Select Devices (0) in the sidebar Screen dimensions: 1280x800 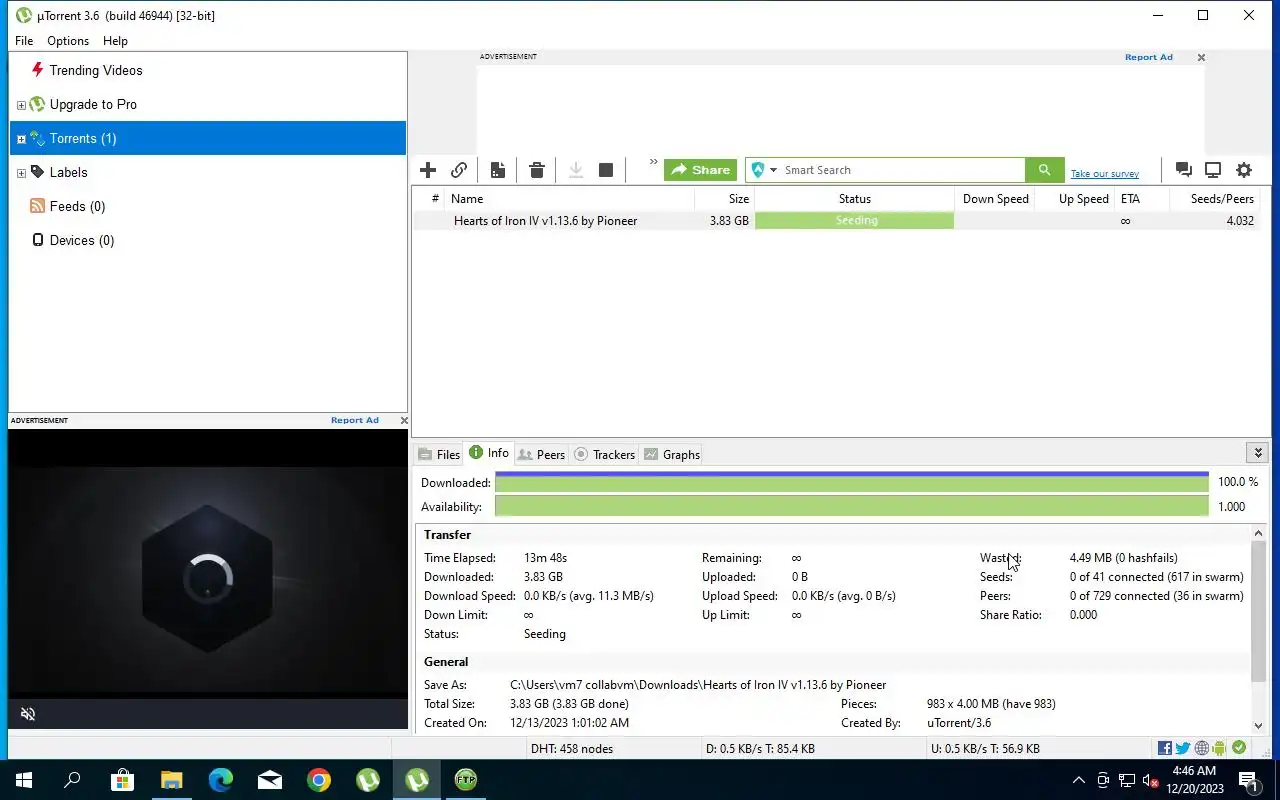pyautogui.click(x=82, y=240)
